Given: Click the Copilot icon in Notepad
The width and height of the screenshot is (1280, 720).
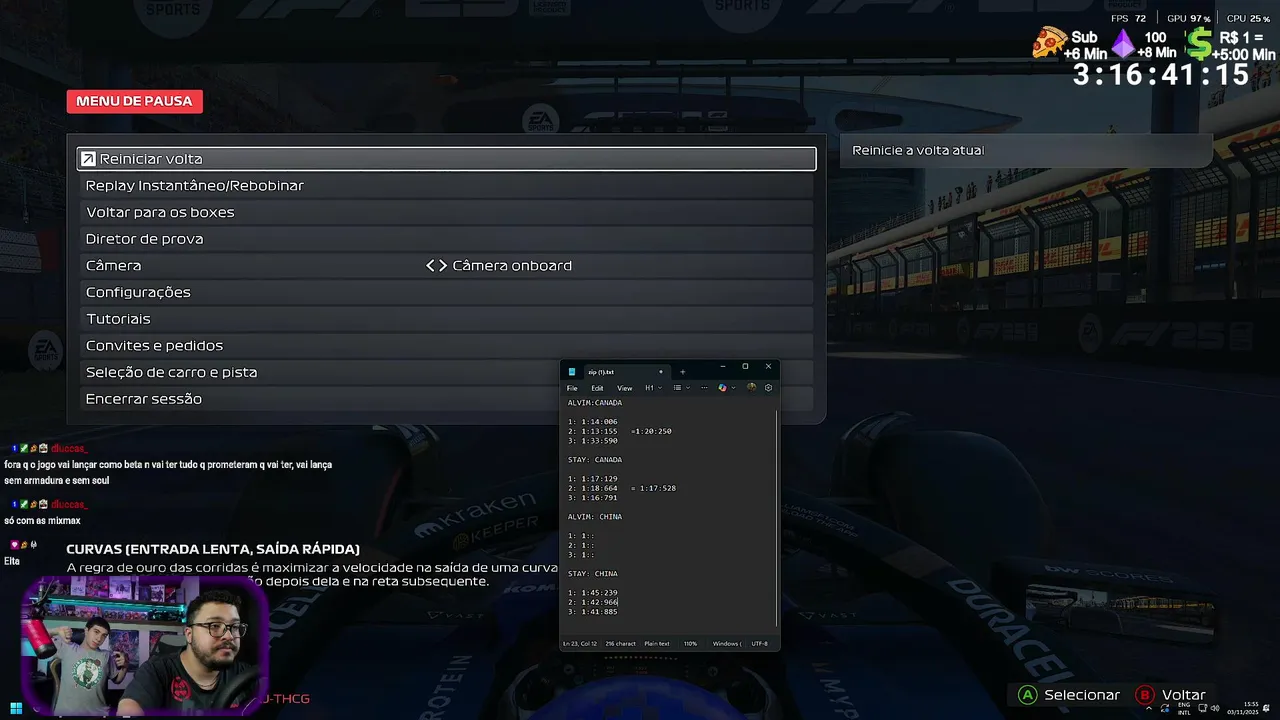Looking at the screenshot, I should coord(722,388).
